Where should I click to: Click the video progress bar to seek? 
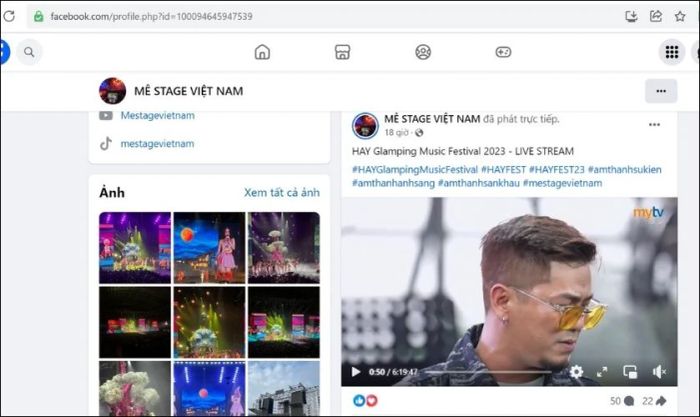[489, 371]
